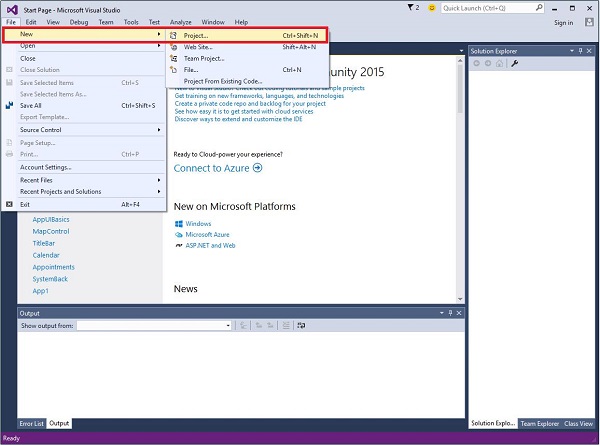
Task: Click the Team Project icon in submenu
Action: (x=174, y=59)
